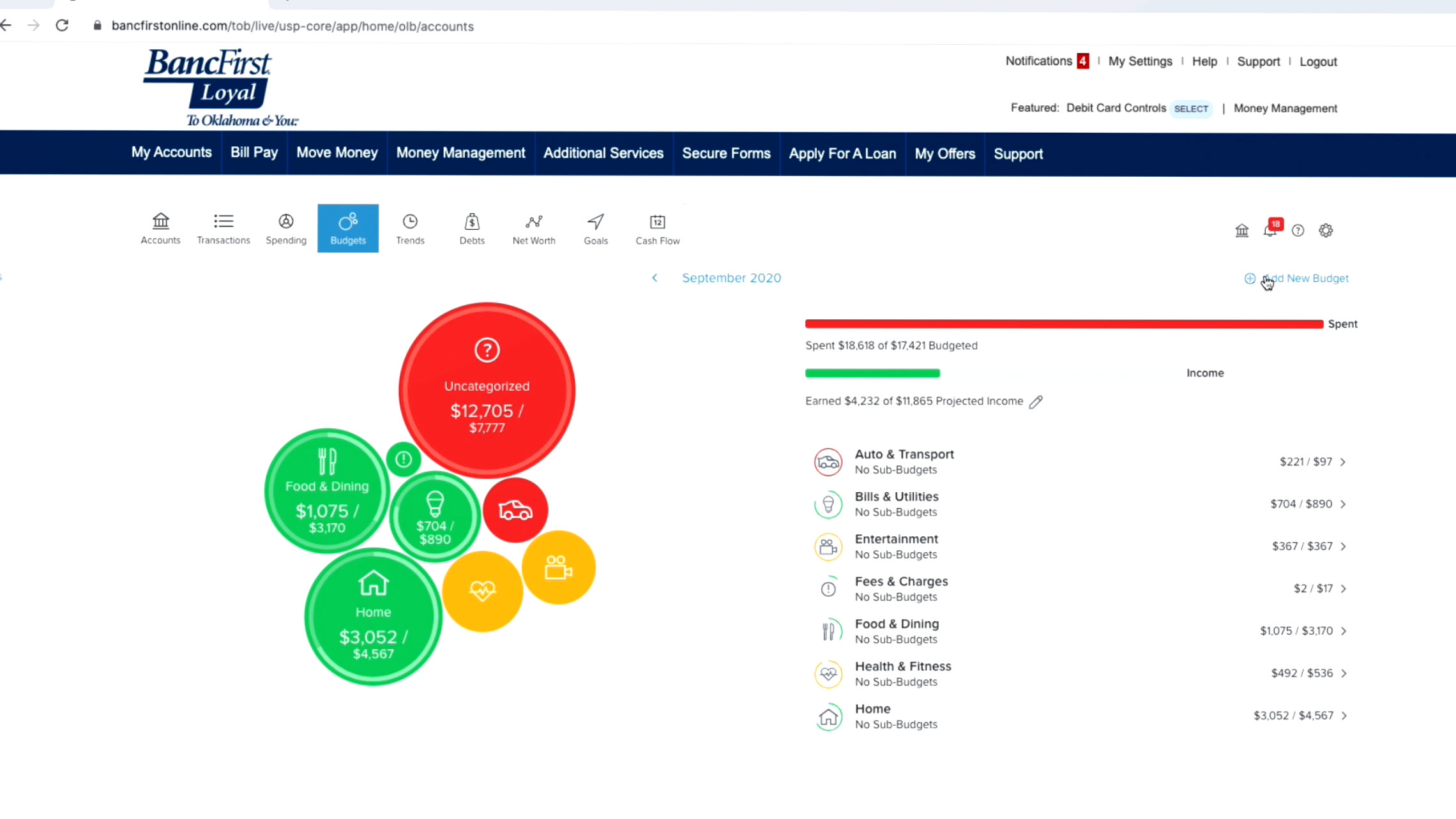Click the help question mark circle icon

1298,230
